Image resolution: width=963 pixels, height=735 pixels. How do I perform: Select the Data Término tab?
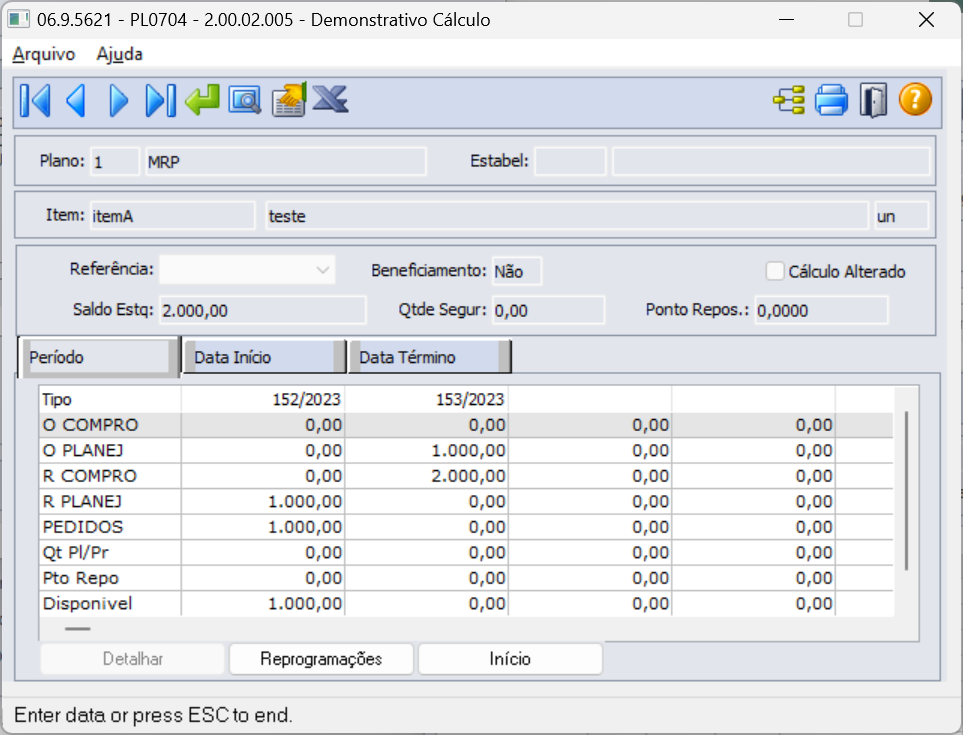(428, 356)
